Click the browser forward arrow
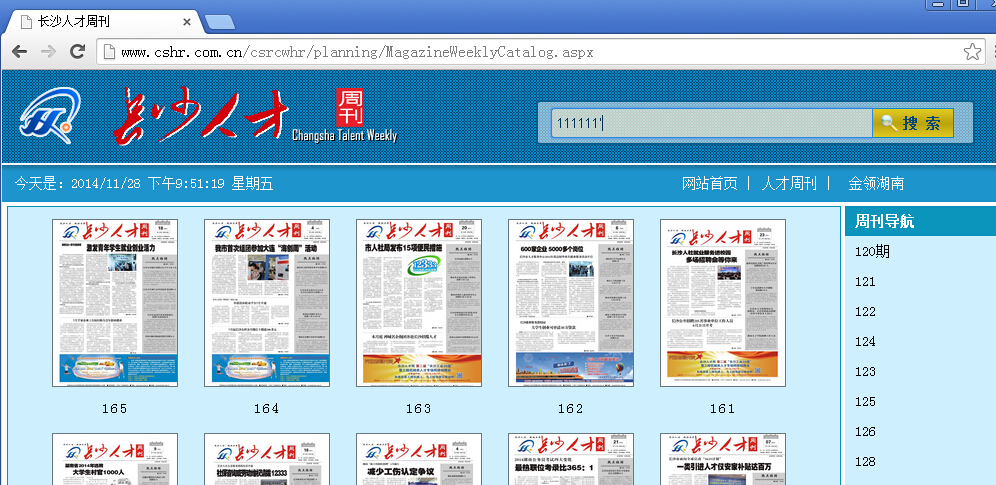 point(48,51)
